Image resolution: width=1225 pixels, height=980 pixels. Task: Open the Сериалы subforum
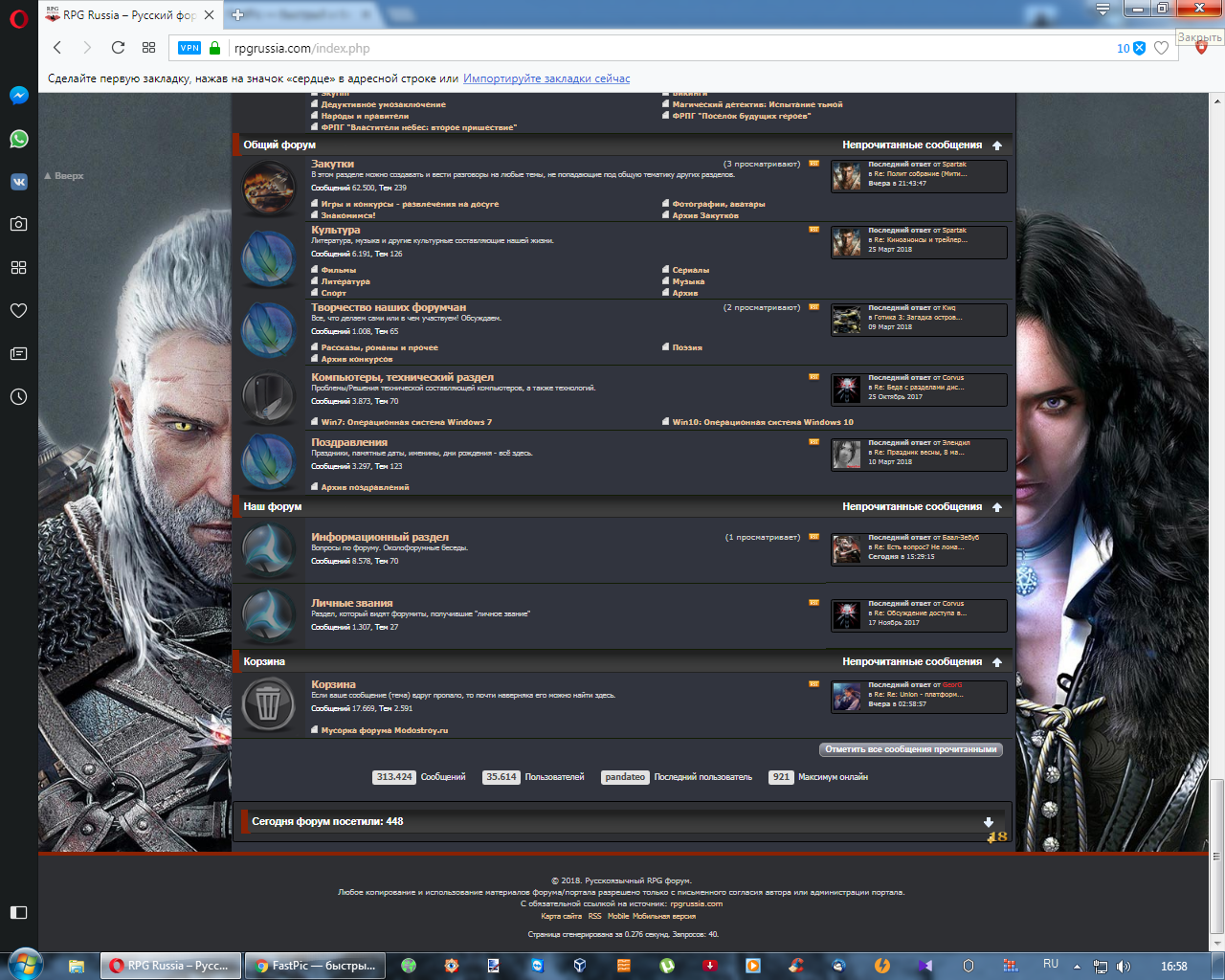click(x=691, y=270)
